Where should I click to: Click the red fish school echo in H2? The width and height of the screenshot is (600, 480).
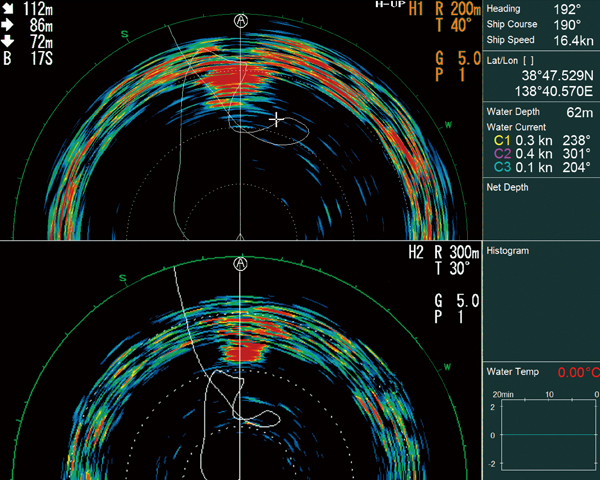pyautogui.click(x=243, y=352)
